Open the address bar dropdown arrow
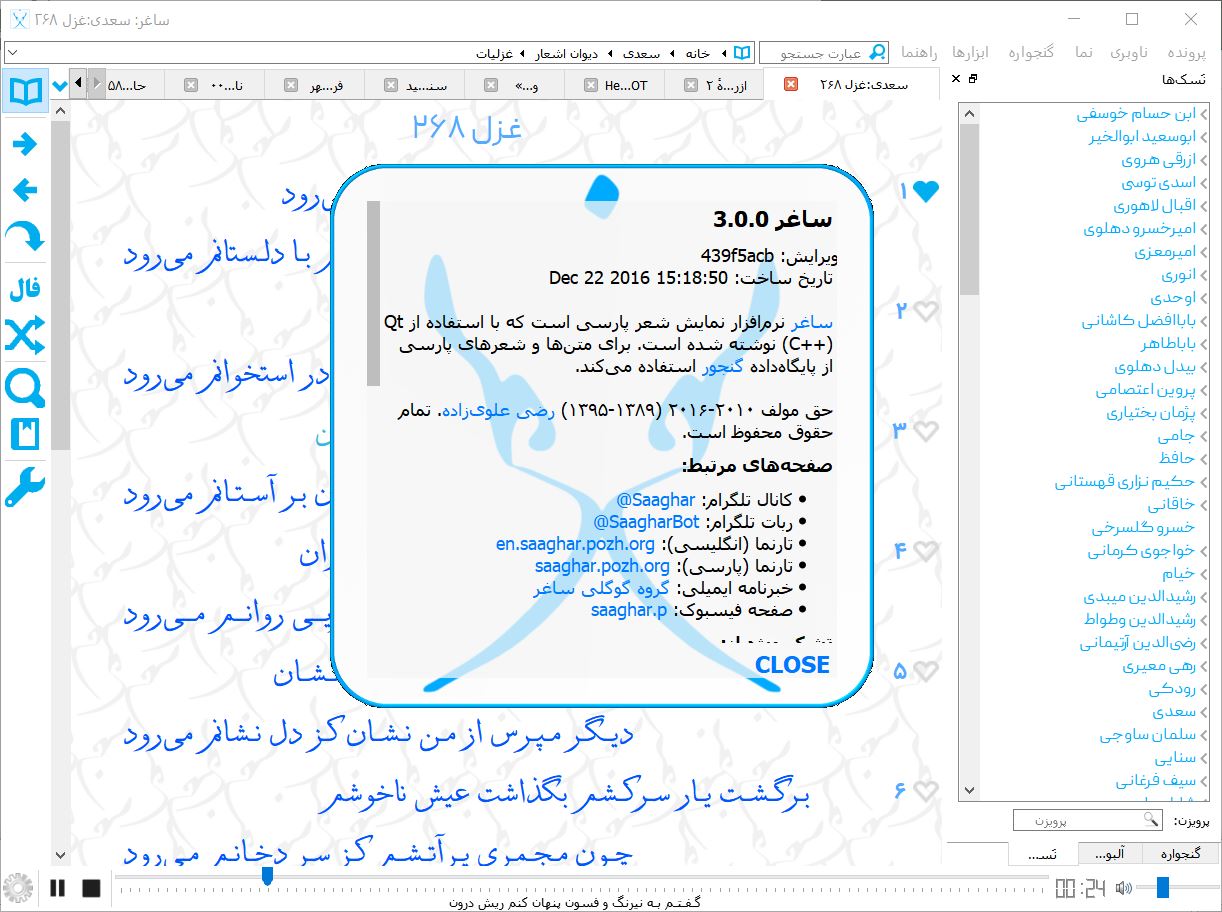 (14, 52)
